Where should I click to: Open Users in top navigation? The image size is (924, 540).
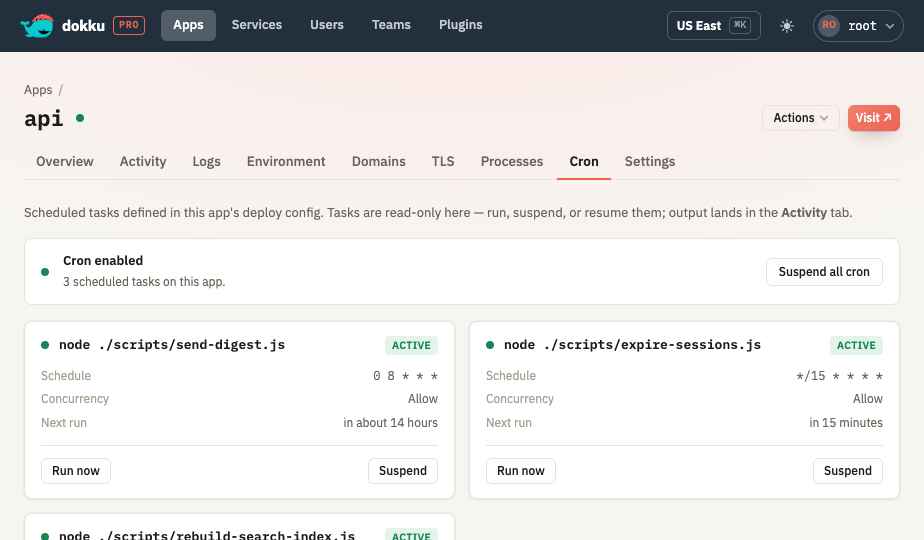coord(327,25)
